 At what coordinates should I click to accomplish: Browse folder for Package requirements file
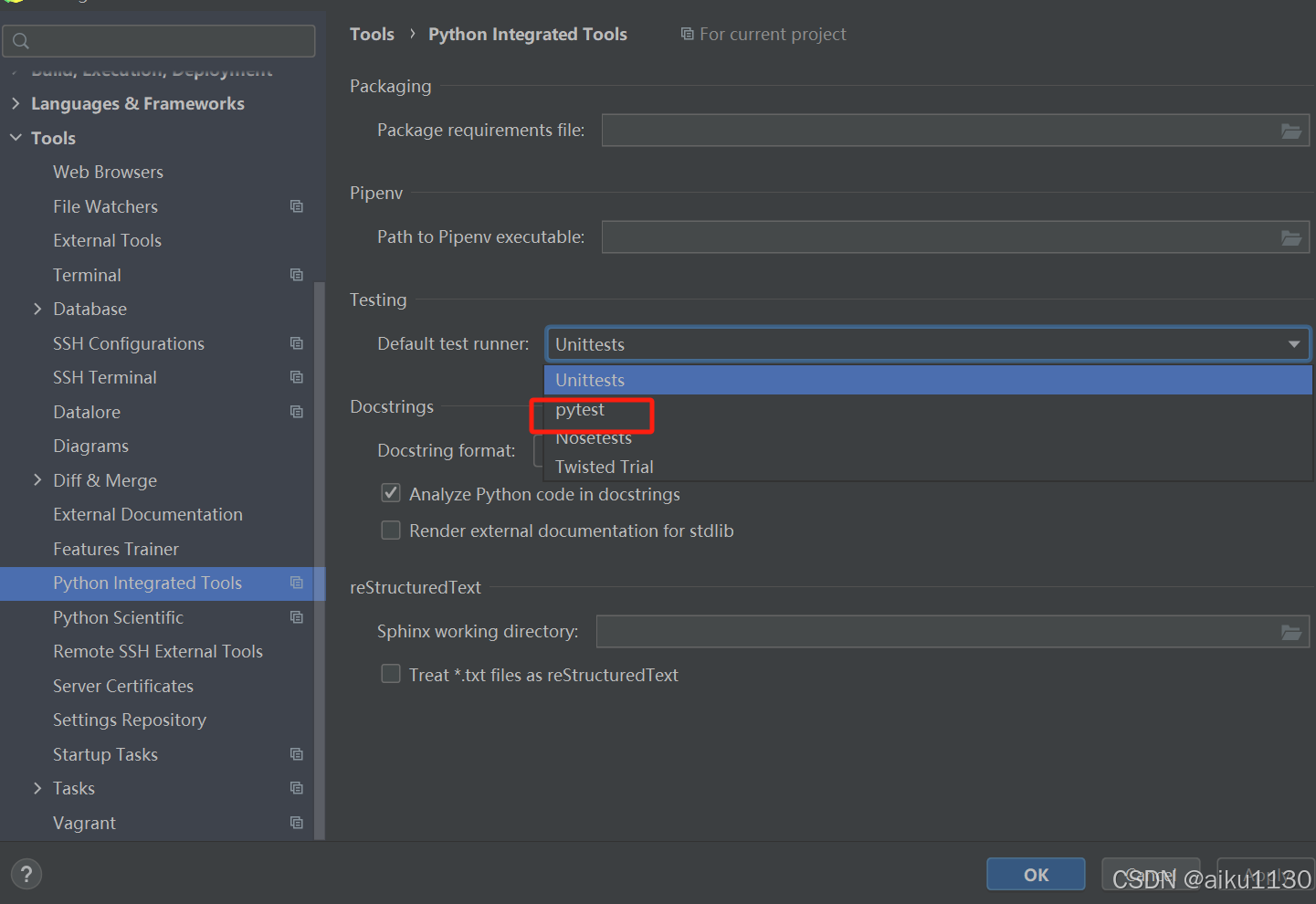coord(1290,131)
